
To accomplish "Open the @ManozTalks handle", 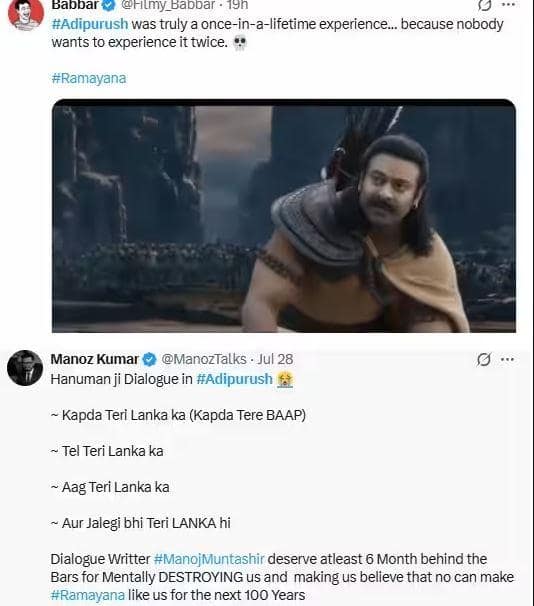I will point(204,359).
